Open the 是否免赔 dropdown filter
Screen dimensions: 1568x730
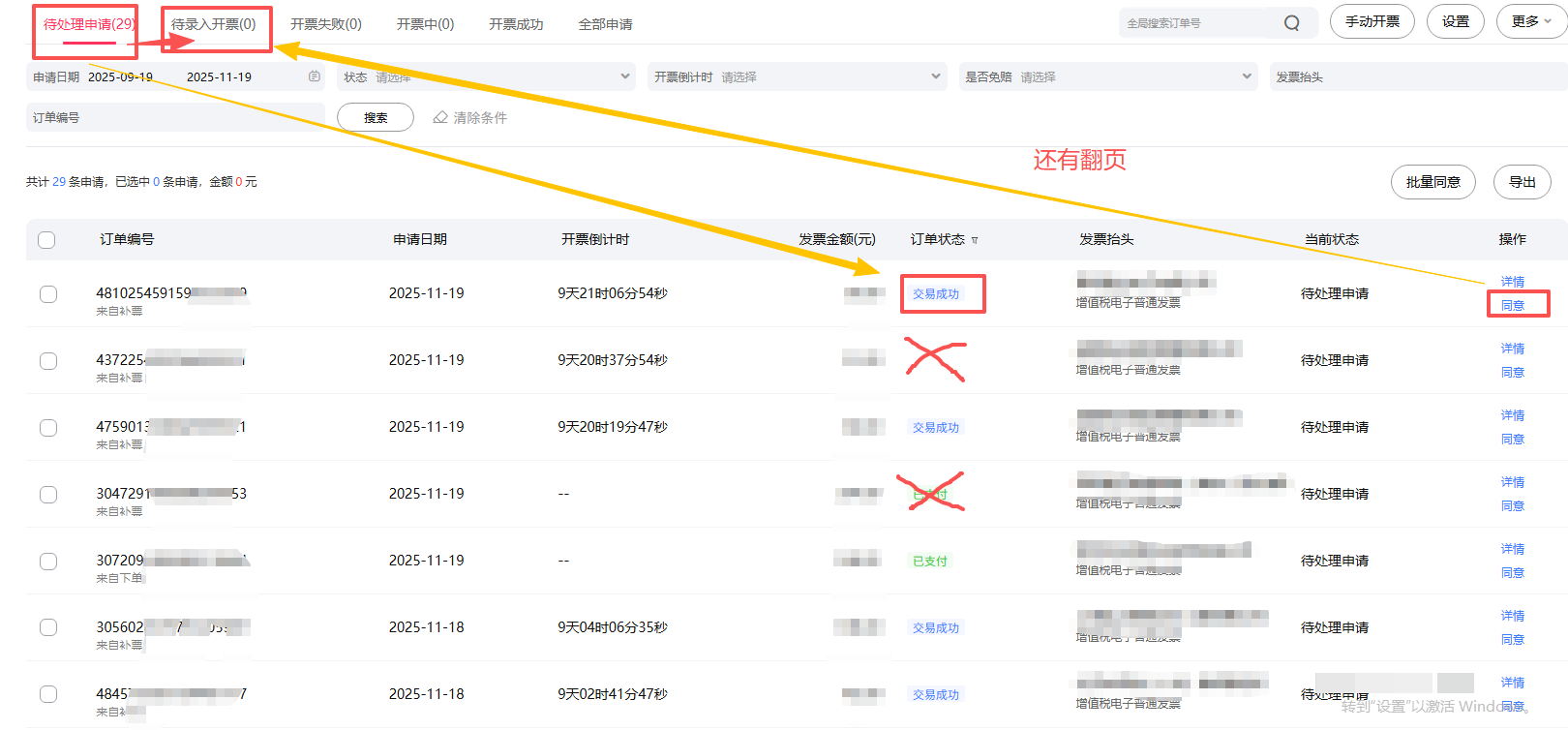tap(1108, 76)
